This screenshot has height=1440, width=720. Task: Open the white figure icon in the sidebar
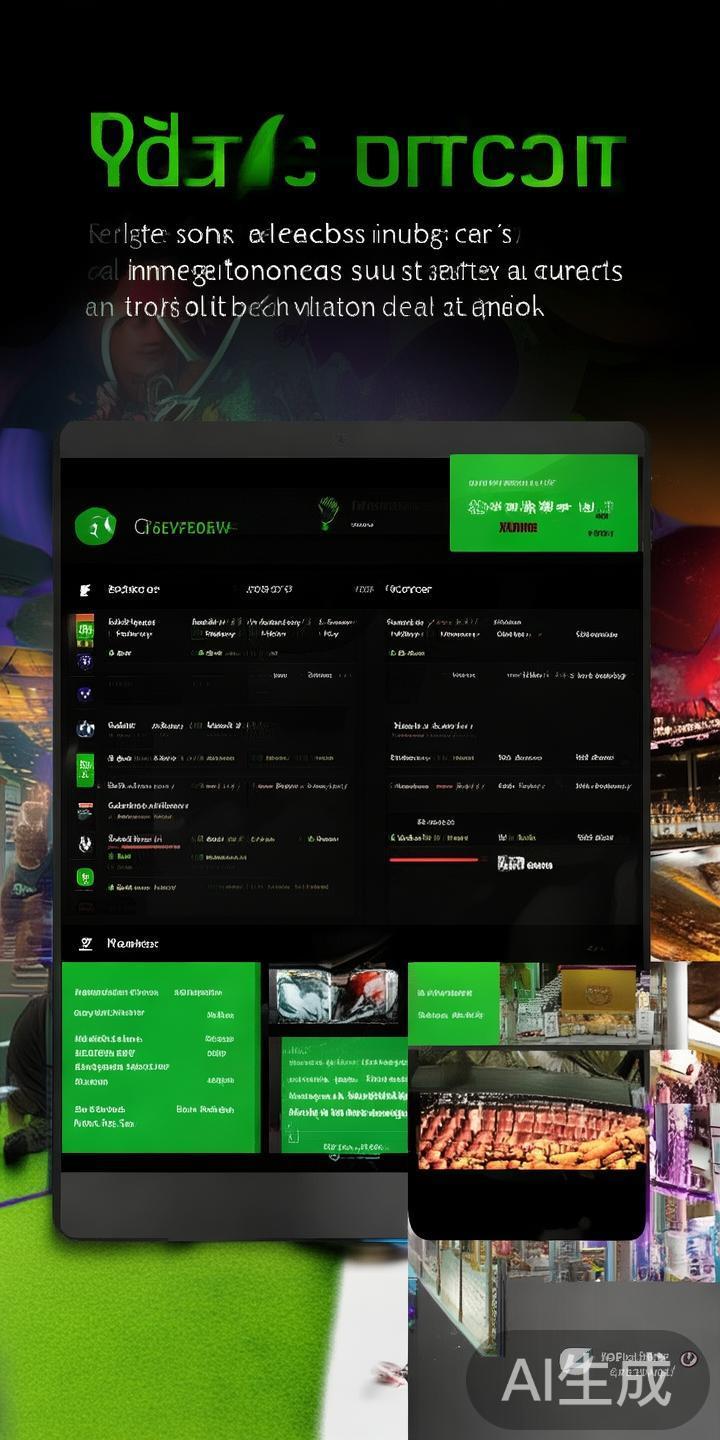[85, 843]
